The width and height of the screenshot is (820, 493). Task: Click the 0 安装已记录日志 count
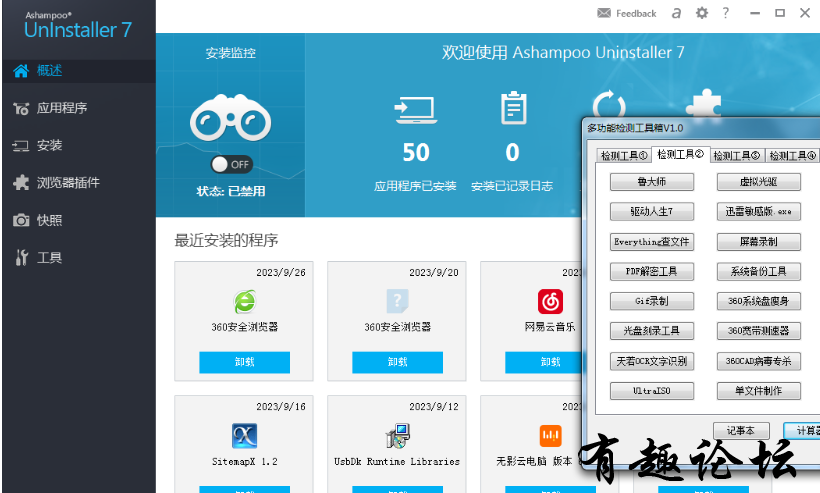(512, 153)
